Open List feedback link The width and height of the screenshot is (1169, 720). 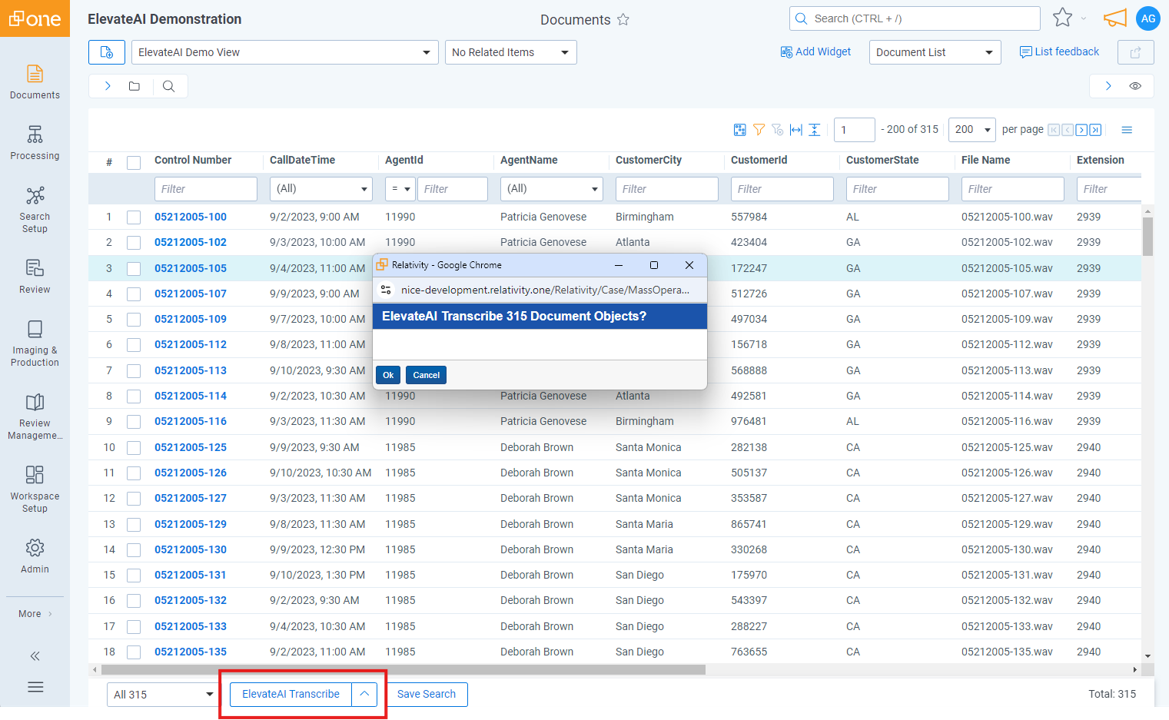tap(1059, 51)
